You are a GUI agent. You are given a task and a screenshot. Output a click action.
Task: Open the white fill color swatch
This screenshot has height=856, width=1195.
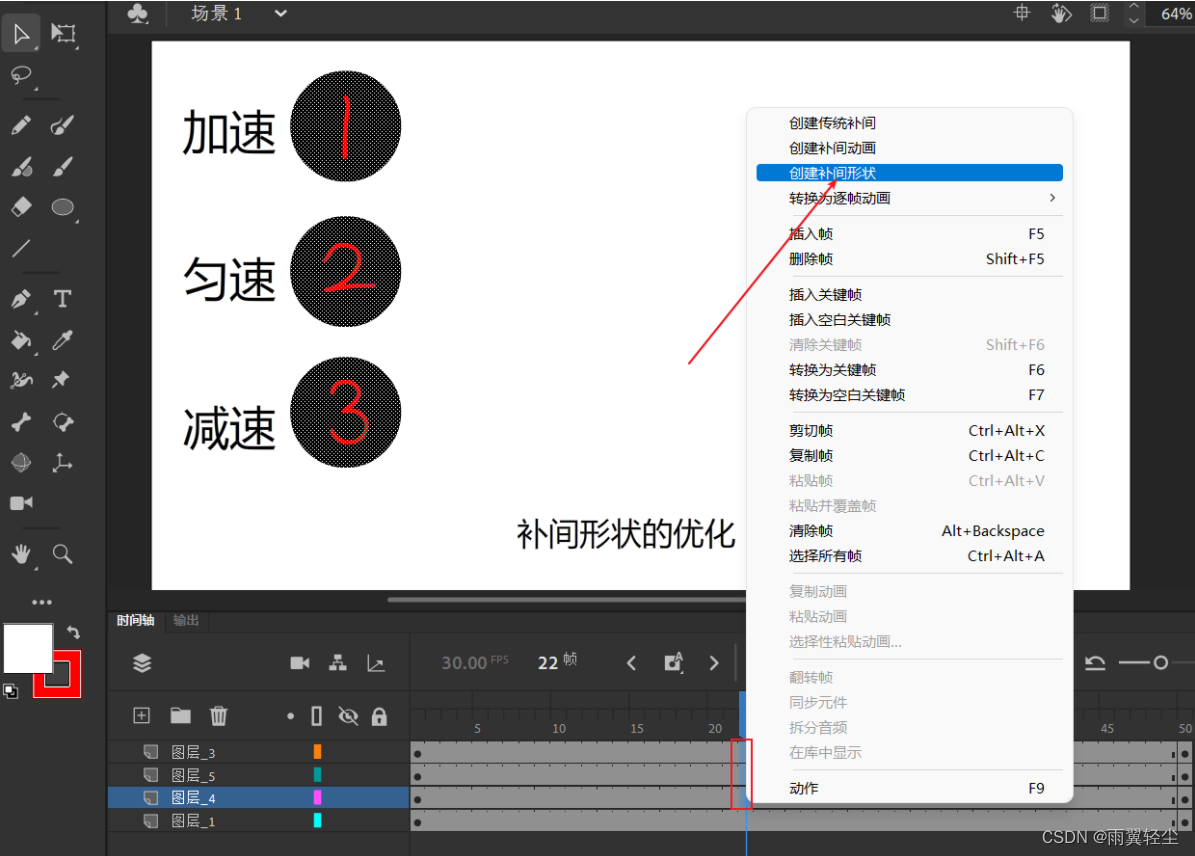click(28, 648)
